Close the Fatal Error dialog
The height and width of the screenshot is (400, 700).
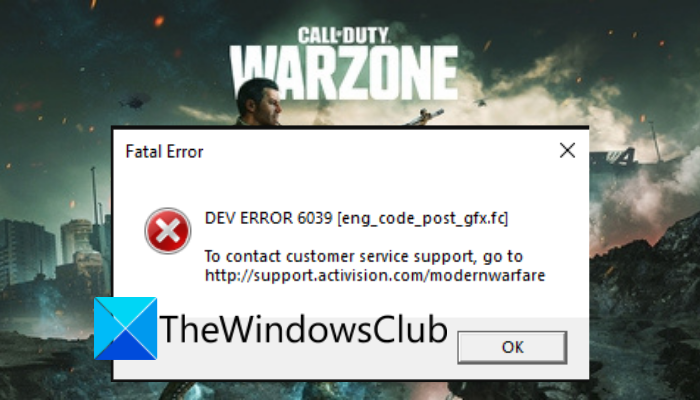567,150
